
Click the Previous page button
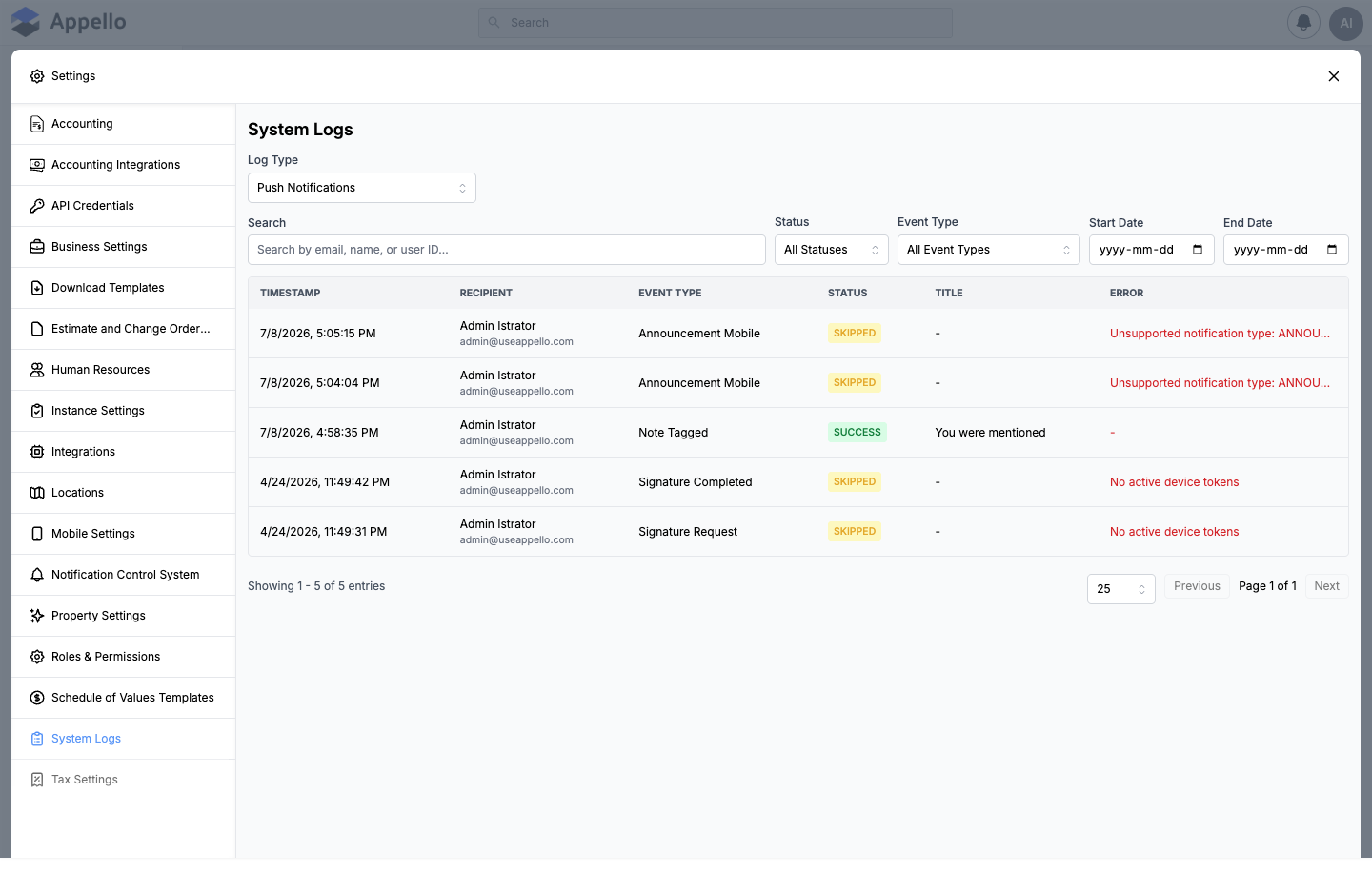coord(1197,586)
